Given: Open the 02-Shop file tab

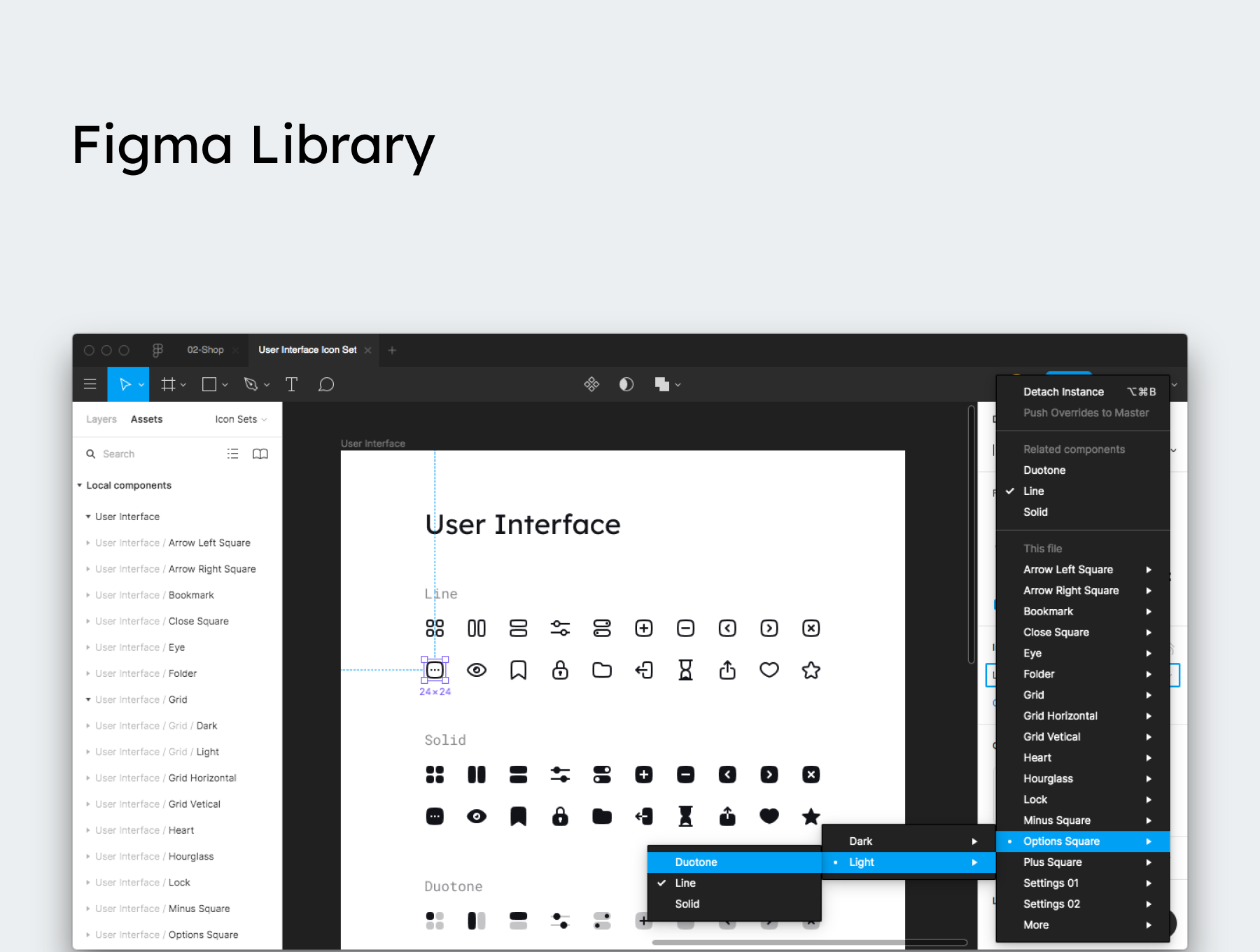Looking at the screenshot, I should [205, 350].
